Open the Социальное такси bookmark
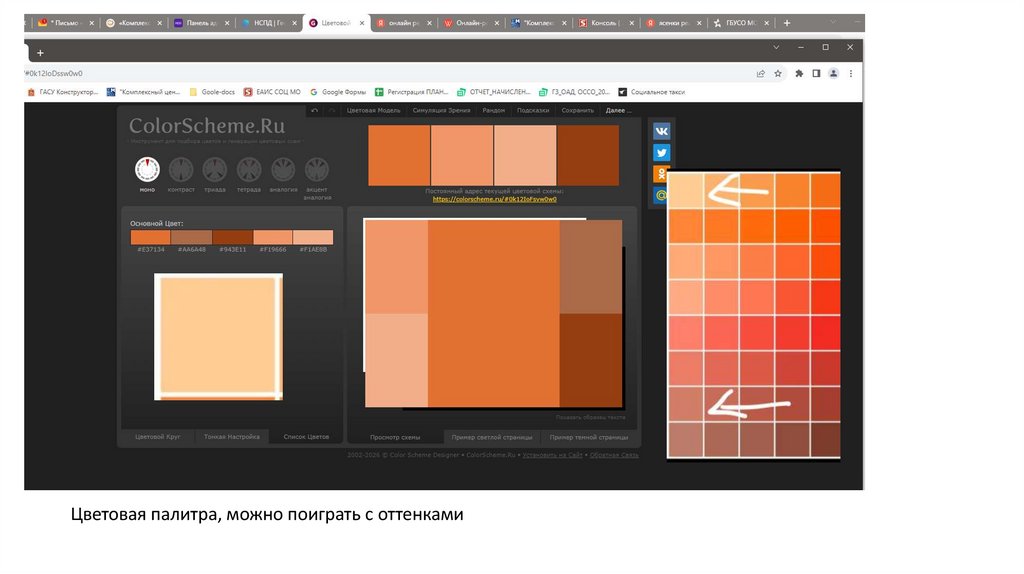This screenshot has height=574, width=1024. point(652,92)
